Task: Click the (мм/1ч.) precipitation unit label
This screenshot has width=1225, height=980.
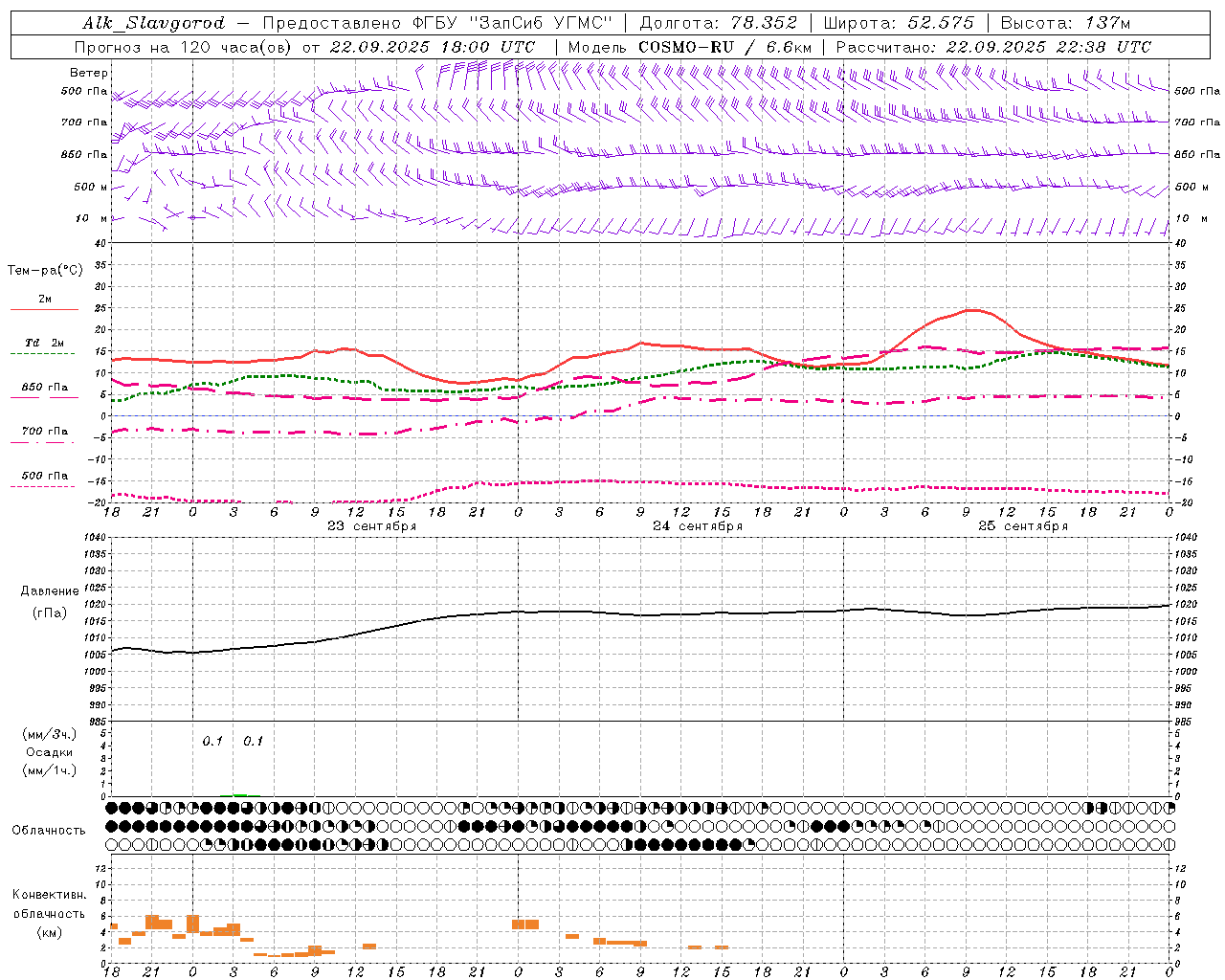Action: (50, 770)
